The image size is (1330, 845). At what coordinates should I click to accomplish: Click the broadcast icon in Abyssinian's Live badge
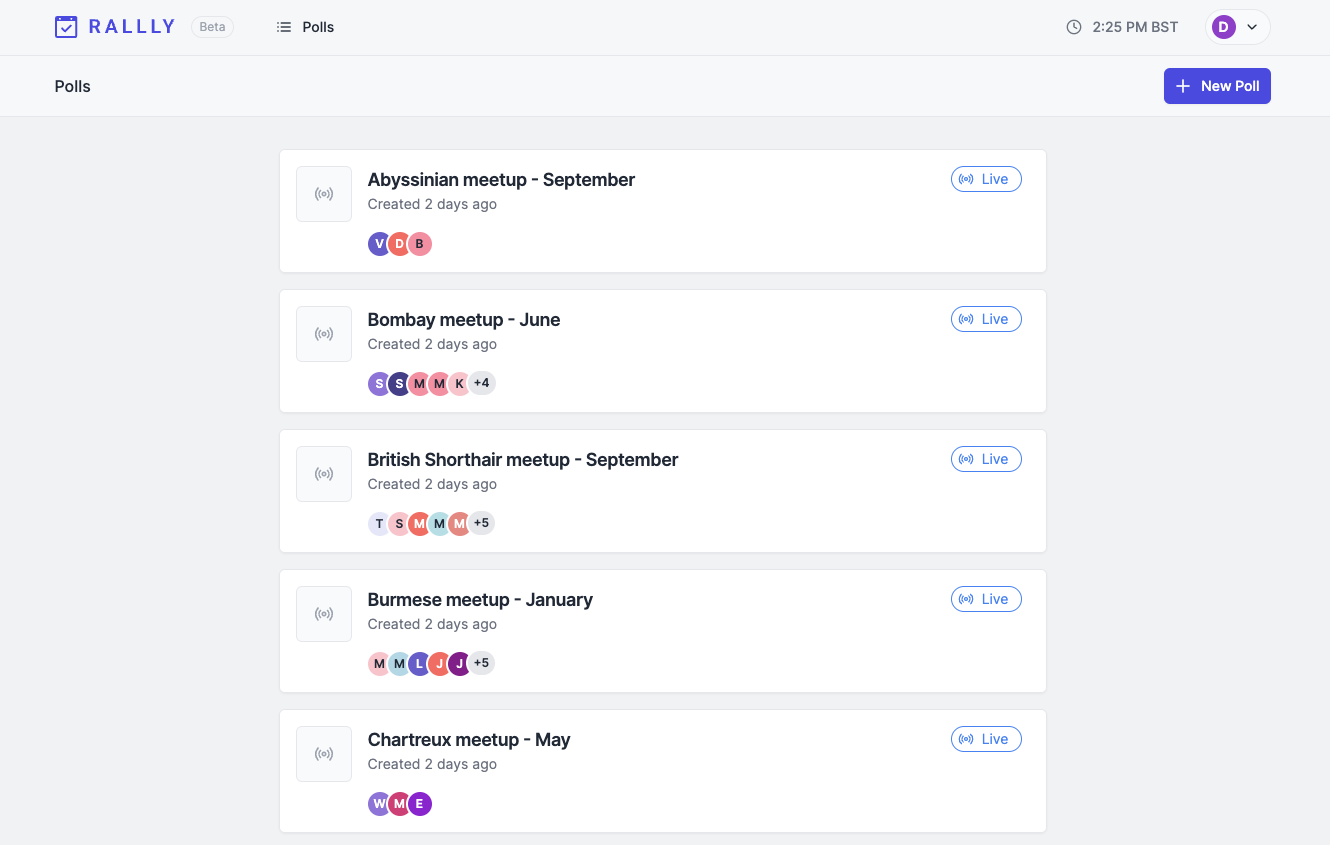click(967, 178)
